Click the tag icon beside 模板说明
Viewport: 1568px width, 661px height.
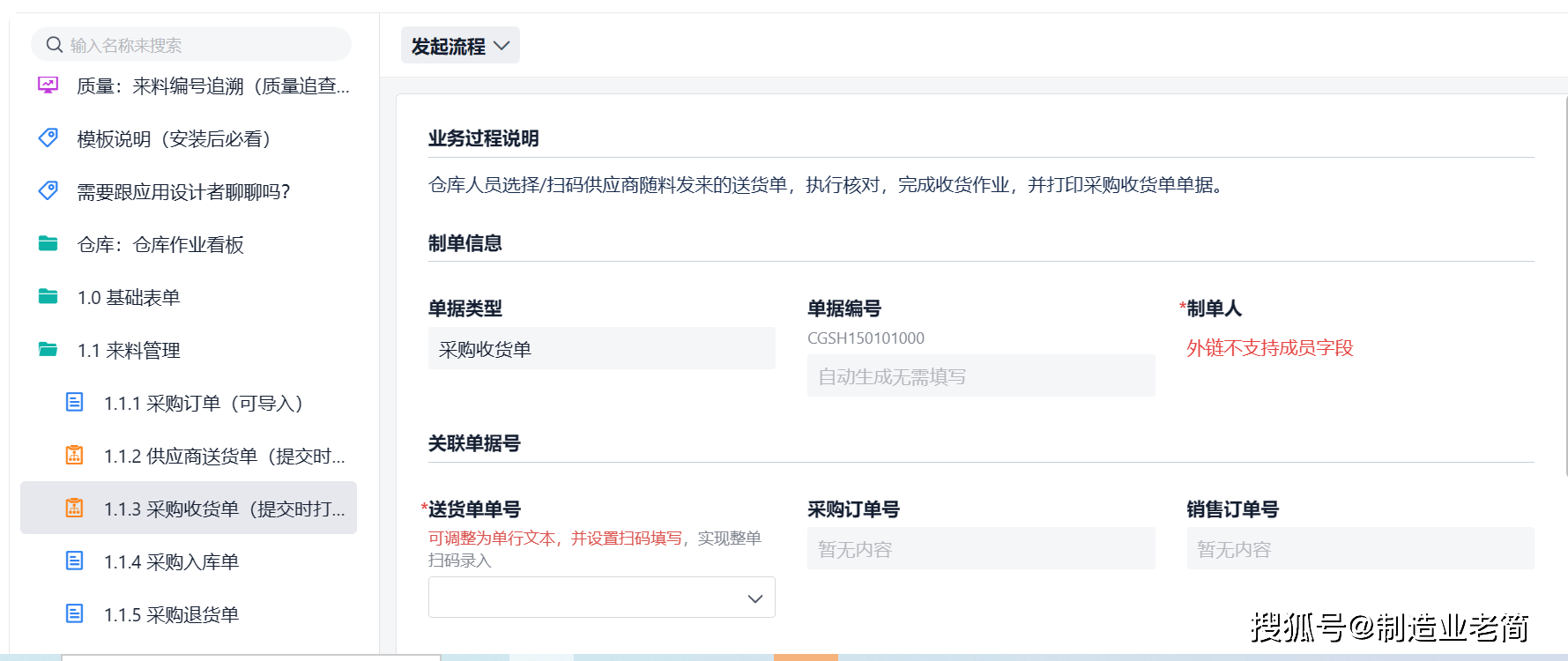[48, 138]
